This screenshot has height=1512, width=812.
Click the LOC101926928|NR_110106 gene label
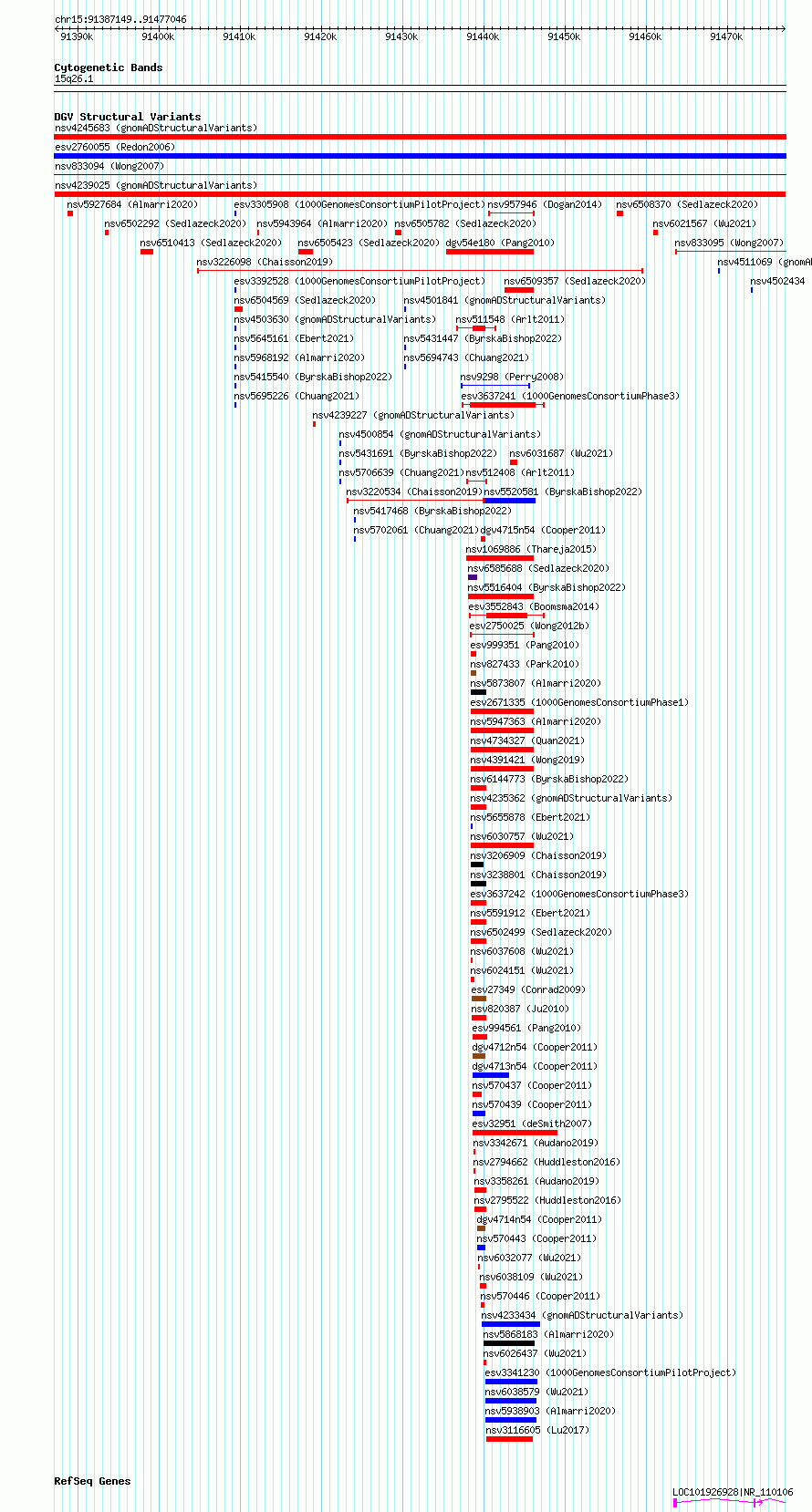(733, 1493)
